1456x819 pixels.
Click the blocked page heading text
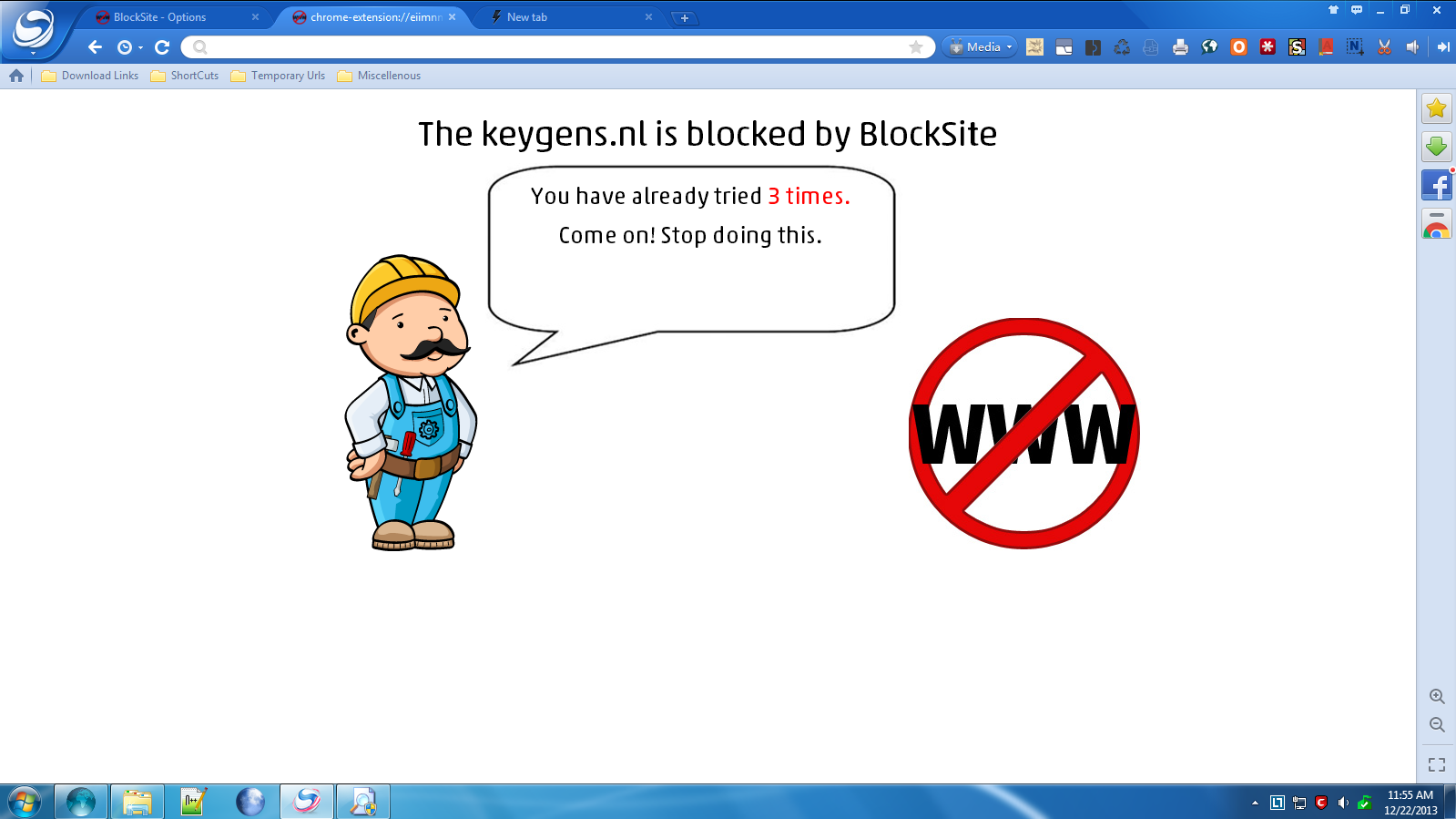click(x=708, y=135)
